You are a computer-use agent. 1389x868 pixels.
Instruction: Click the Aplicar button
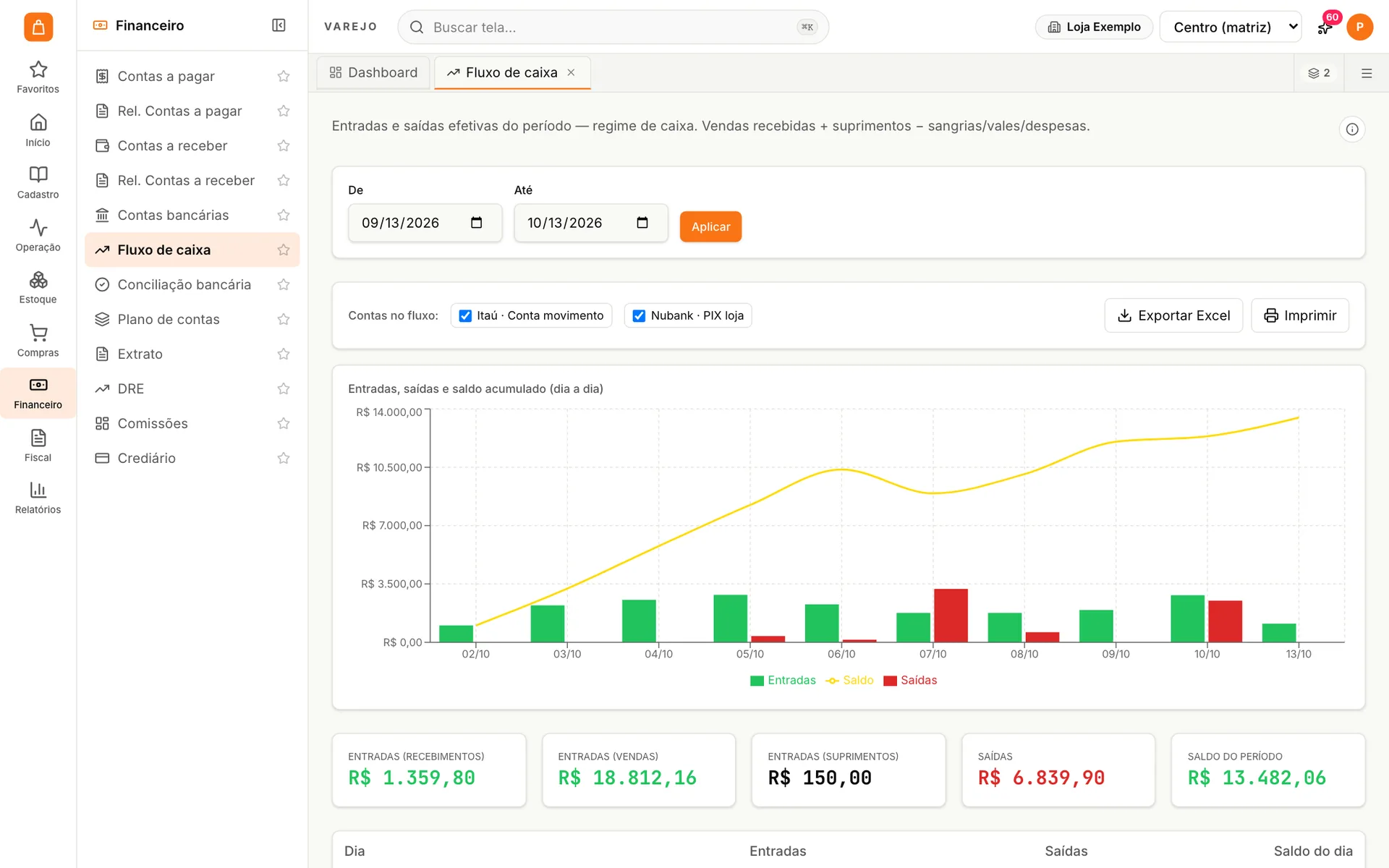pyautogui.click(x=710, y=226)
